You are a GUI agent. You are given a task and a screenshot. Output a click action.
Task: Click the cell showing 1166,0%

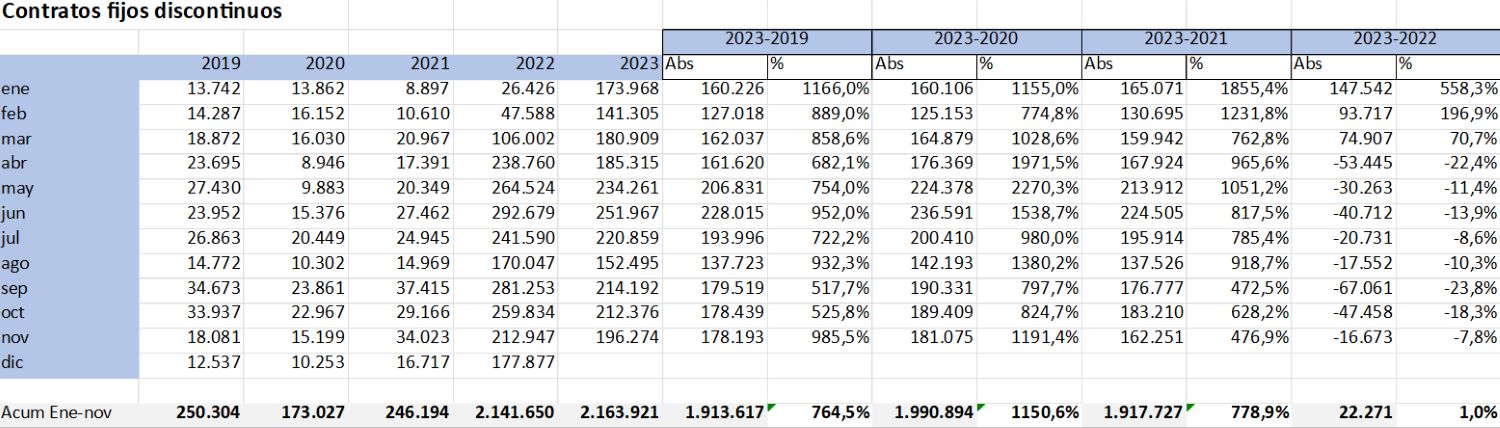(x=819, y=90)
